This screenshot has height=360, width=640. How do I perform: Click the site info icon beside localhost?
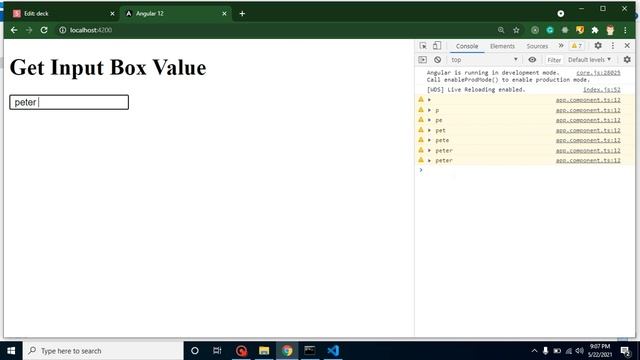point(62,30)
